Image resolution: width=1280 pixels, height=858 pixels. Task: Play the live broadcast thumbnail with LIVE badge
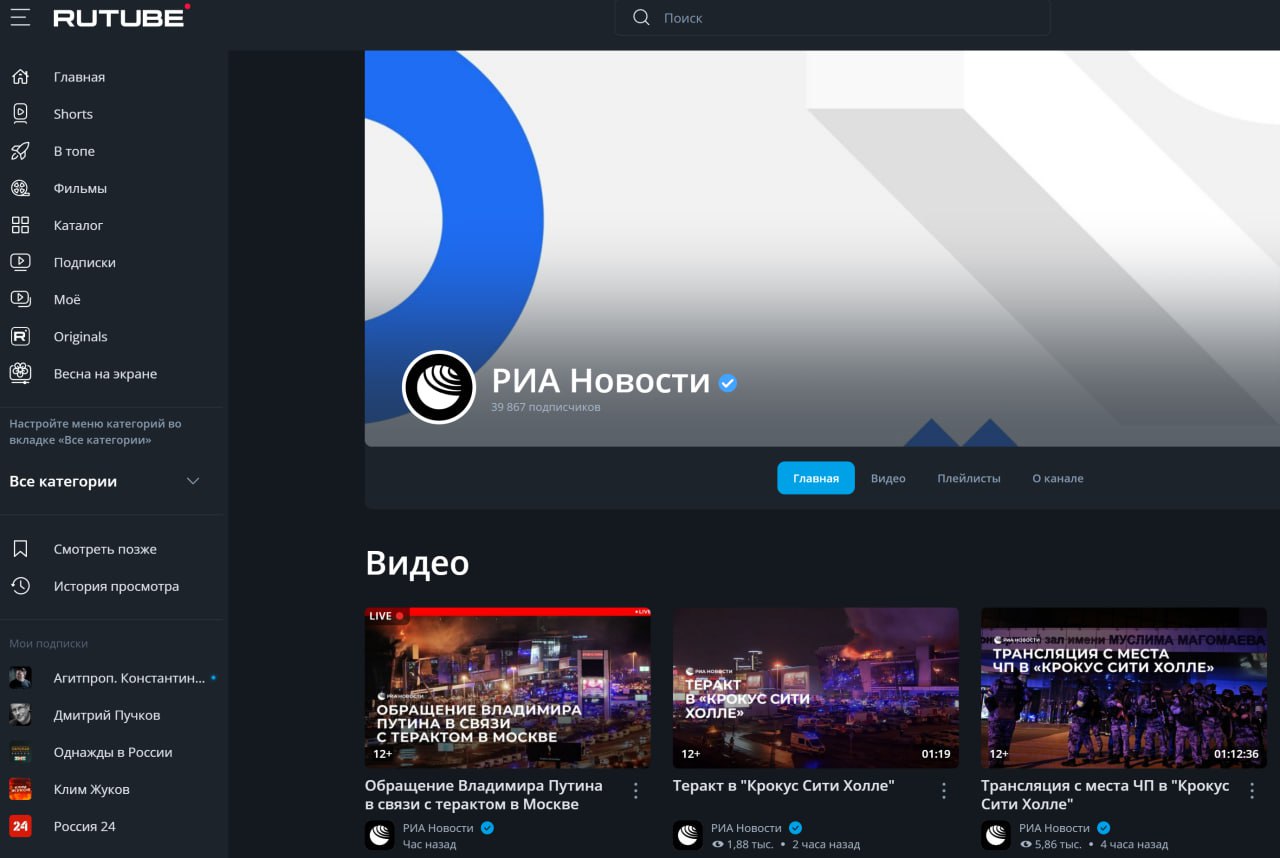pos(507,687)
